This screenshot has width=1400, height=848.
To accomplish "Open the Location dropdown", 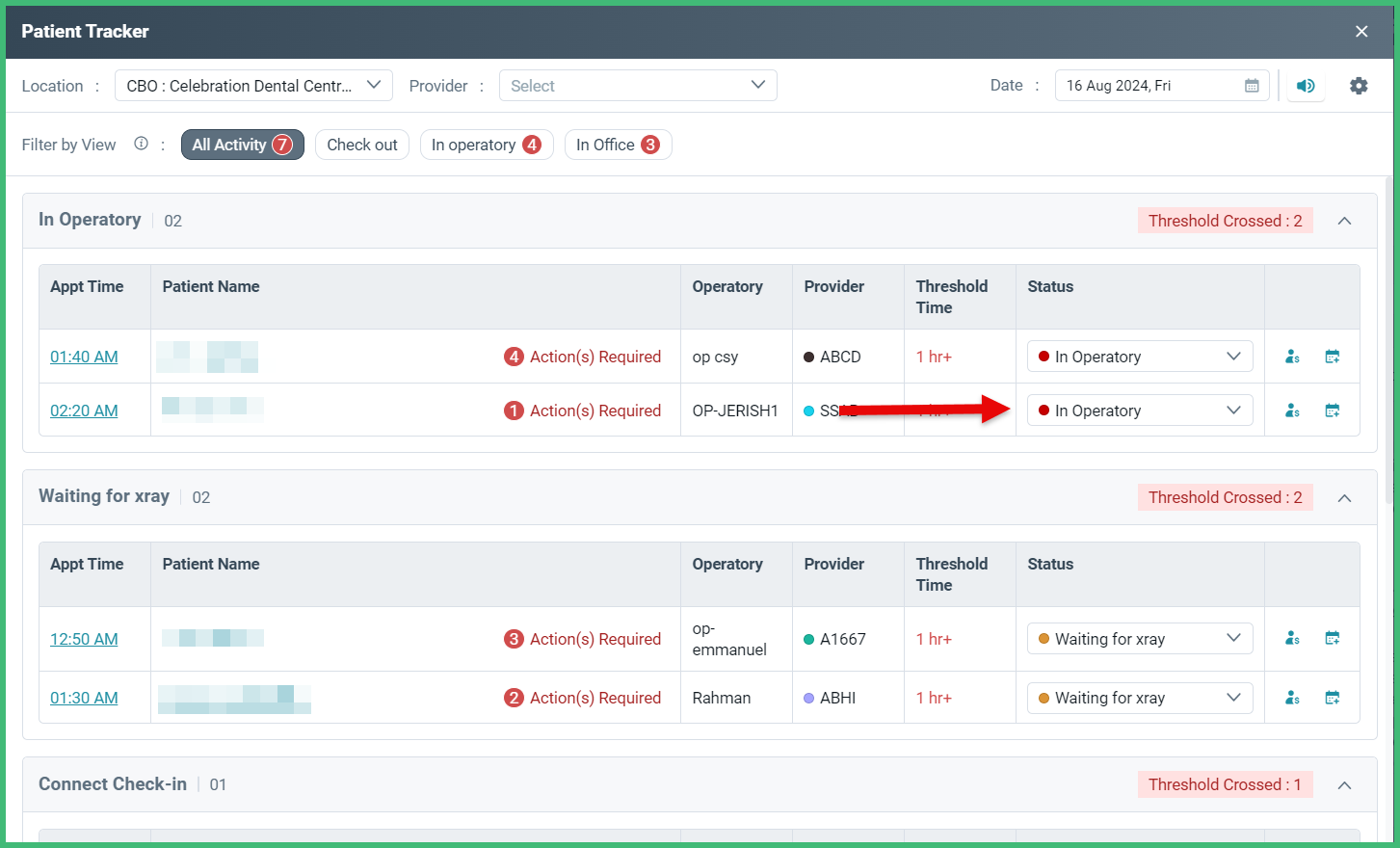I will [x=252, y=85].
